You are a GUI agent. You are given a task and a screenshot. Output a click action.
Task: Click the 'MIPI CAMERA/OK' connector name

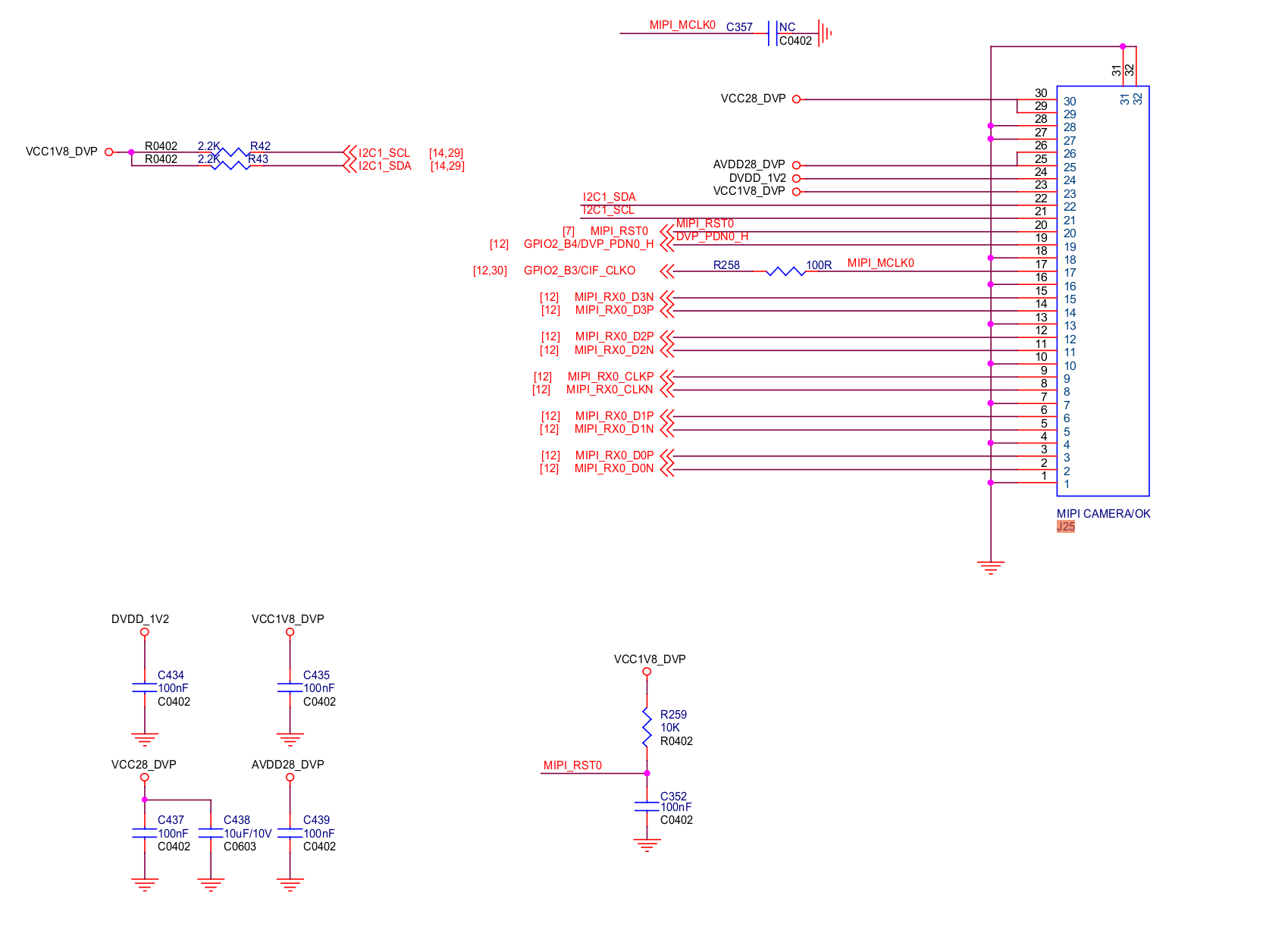tap(1104, 514)
